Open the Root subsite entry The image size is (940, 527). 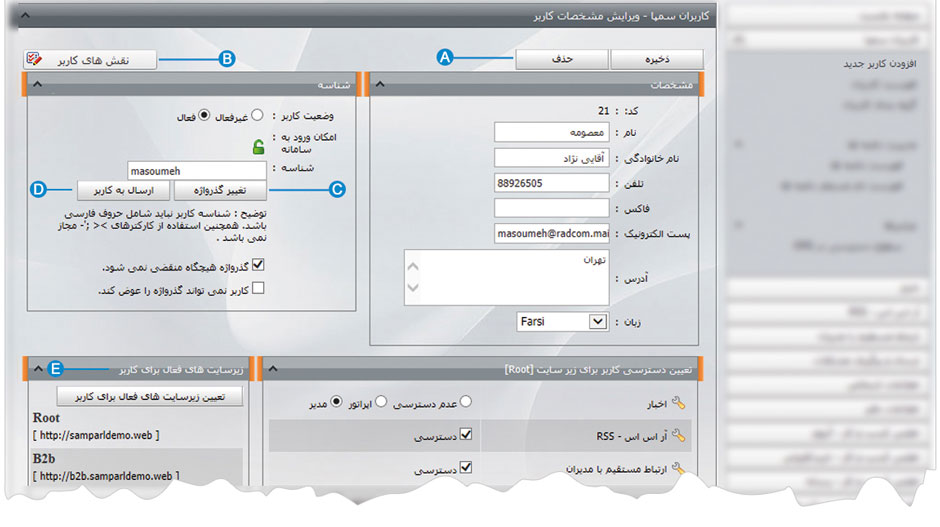pyautogui.click(x=47, y=418)
